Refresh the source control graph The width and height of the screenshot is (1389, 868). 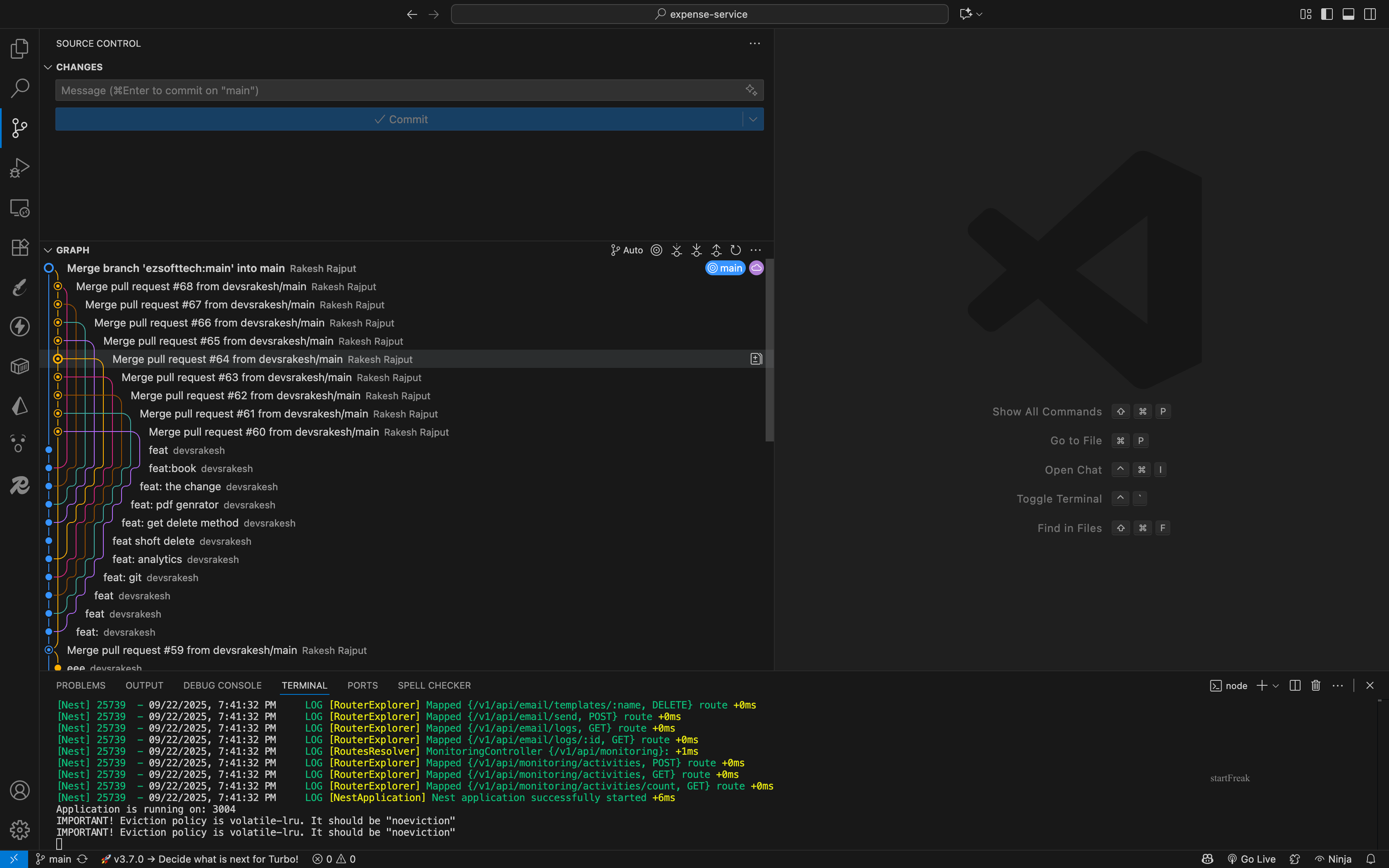tap(735, 250)
